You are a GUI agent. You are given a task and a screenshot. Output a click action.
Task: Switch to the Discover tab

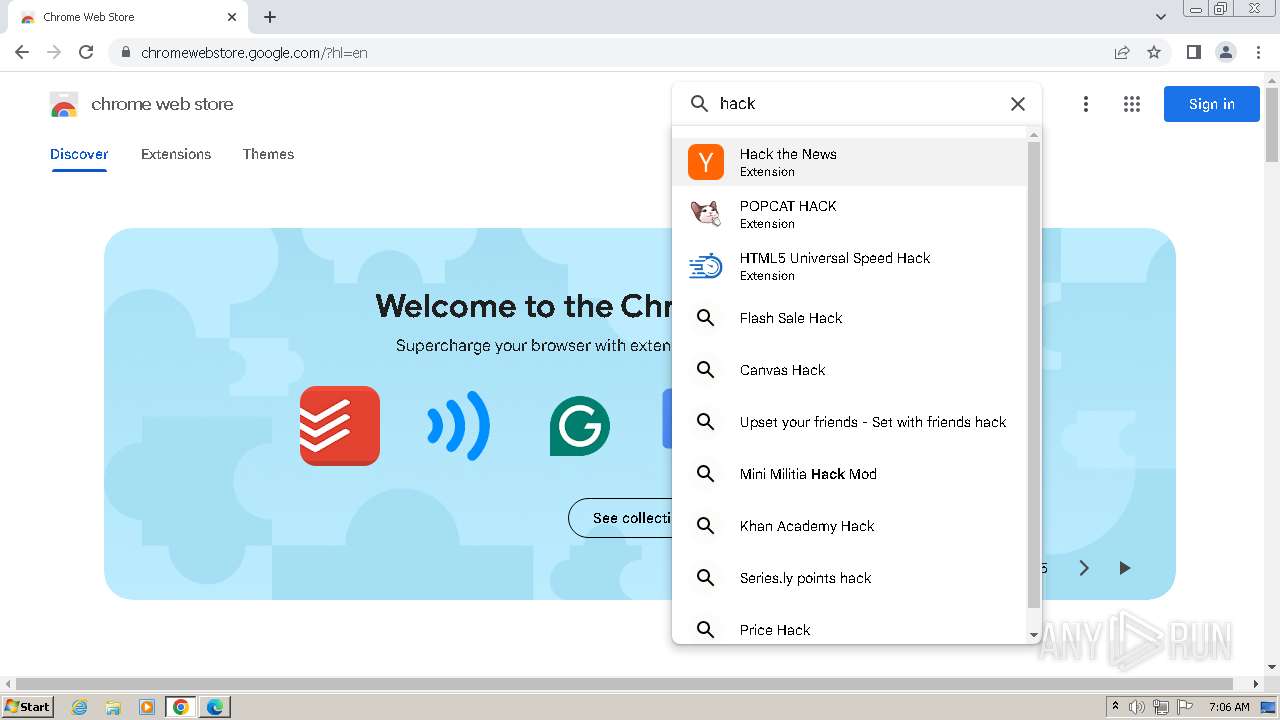pyautogui.click(x=79, y=154)
